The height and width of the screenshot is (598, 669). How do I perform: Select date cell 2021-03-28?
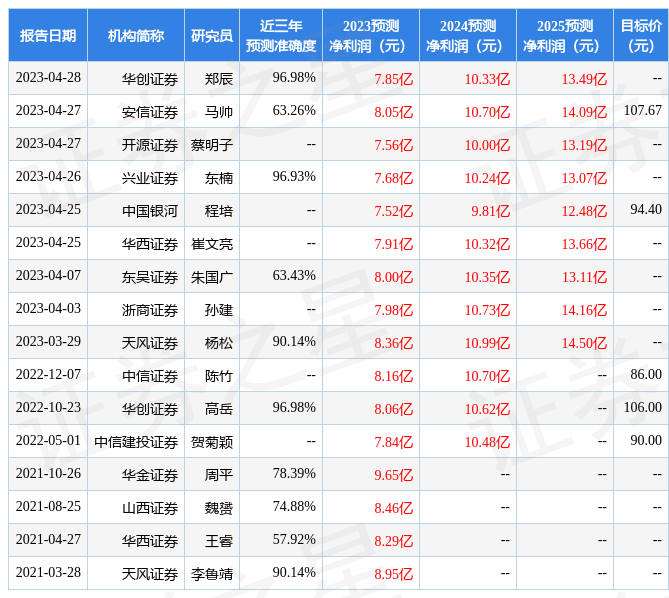pos(48,572)
